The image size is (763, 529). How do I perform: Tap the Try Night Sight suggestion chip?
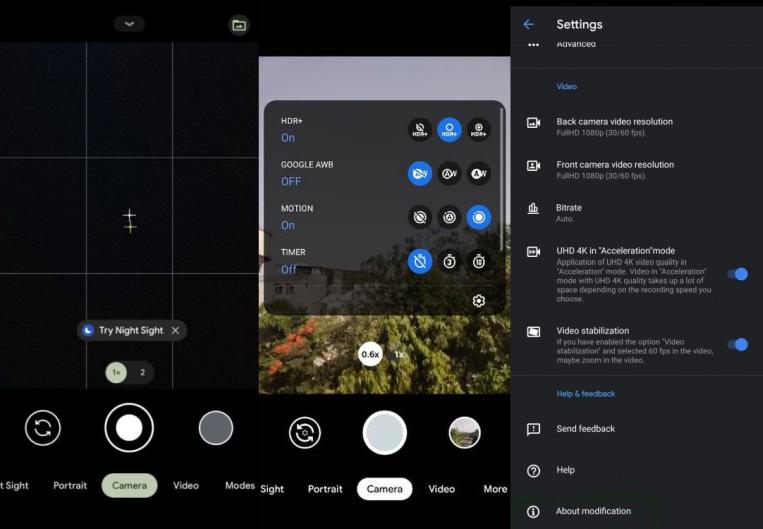[x=131, y=330]
